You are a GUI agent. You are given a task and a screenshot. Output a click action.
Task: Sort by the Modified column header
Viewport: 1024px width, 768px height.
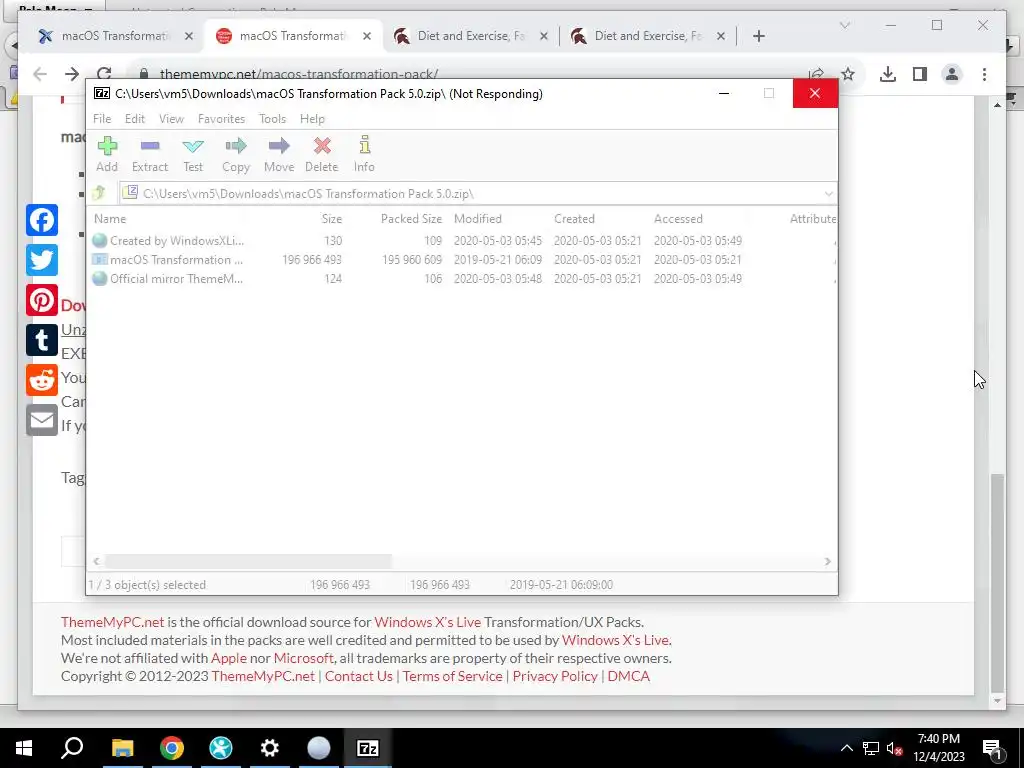click(478, 219)
